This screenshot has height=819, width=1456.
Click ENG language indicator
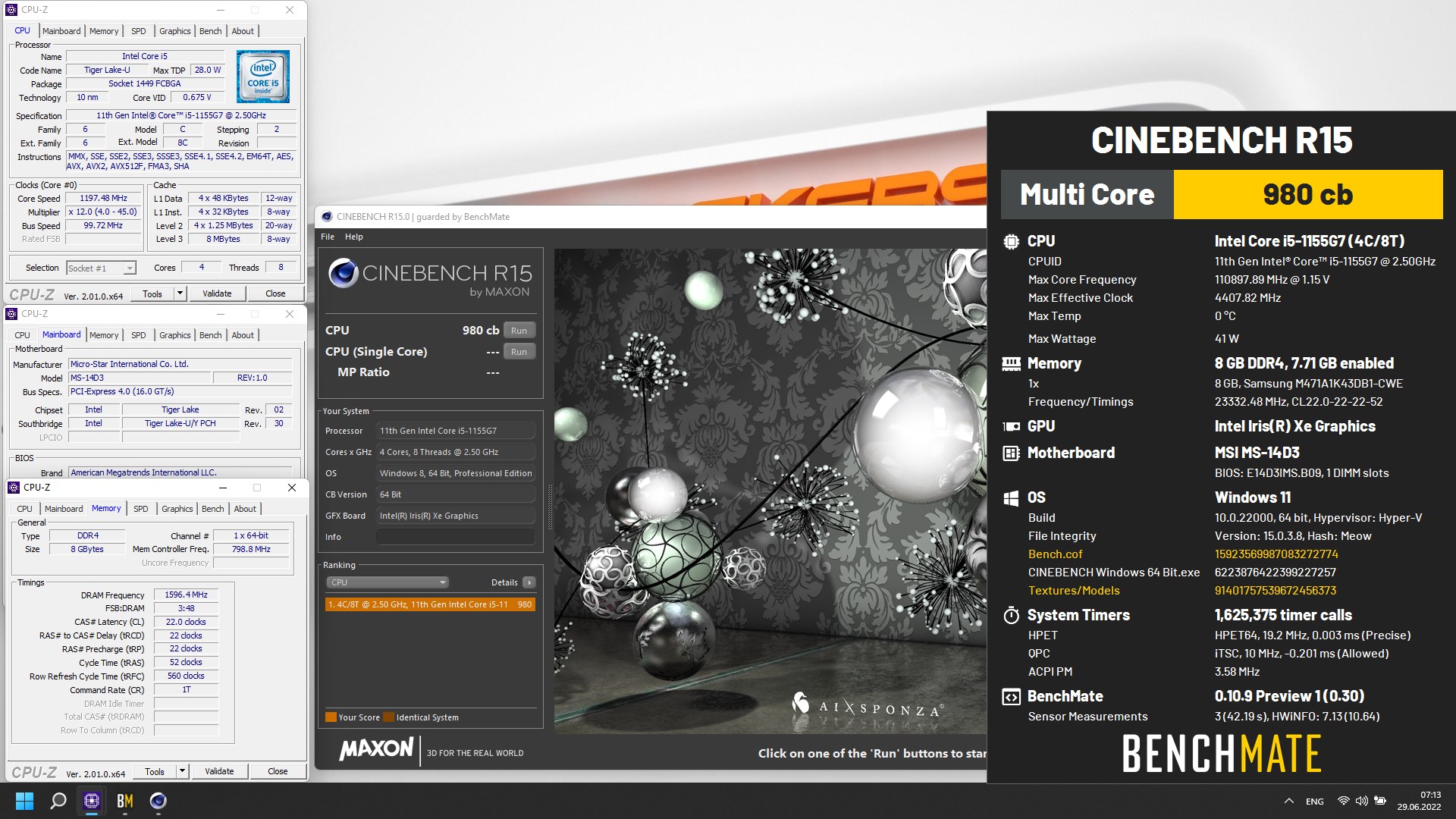coord(1315,802)
